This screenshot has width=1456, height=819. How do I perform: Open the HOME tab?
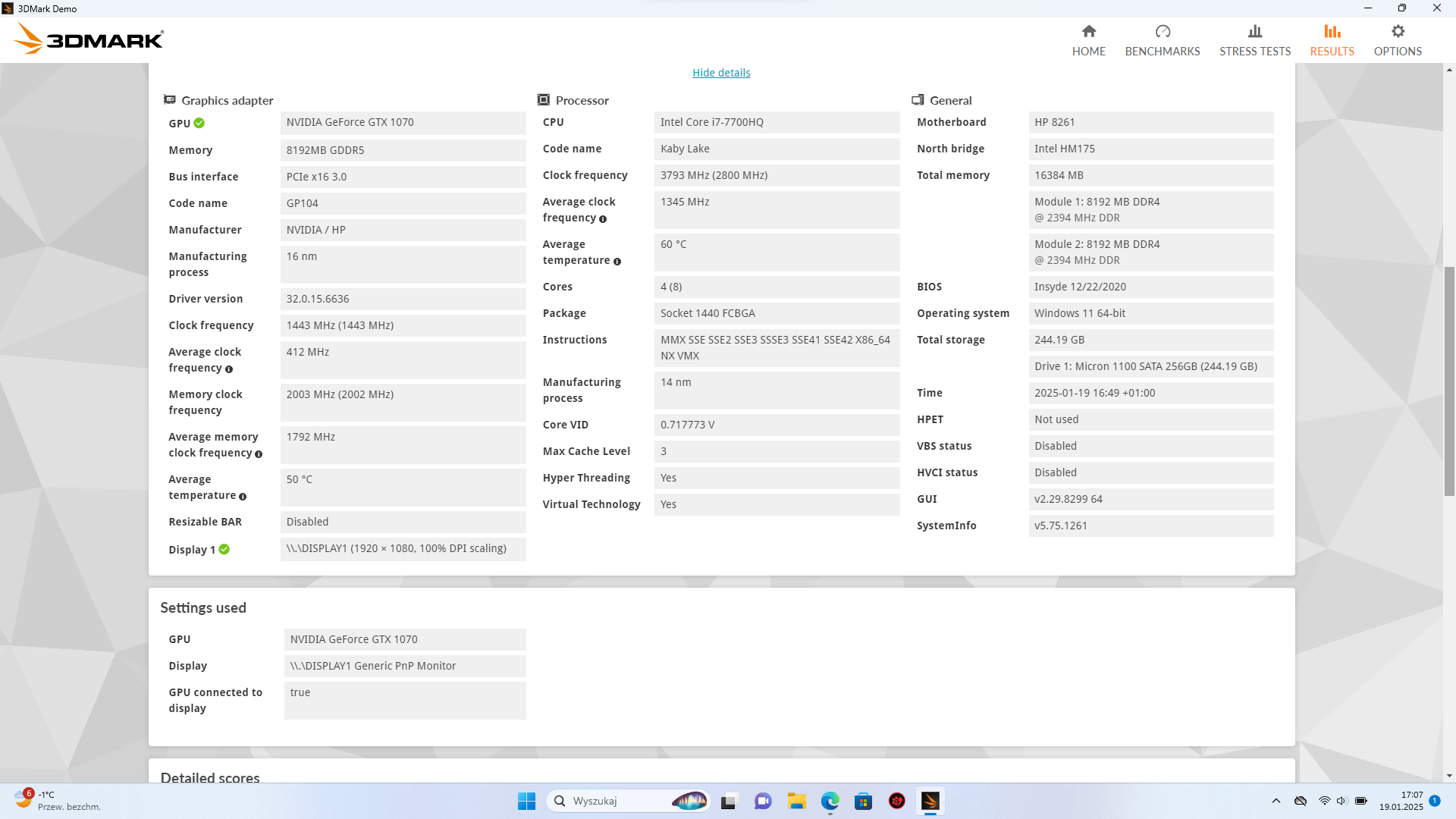(x=1088, y=40)
